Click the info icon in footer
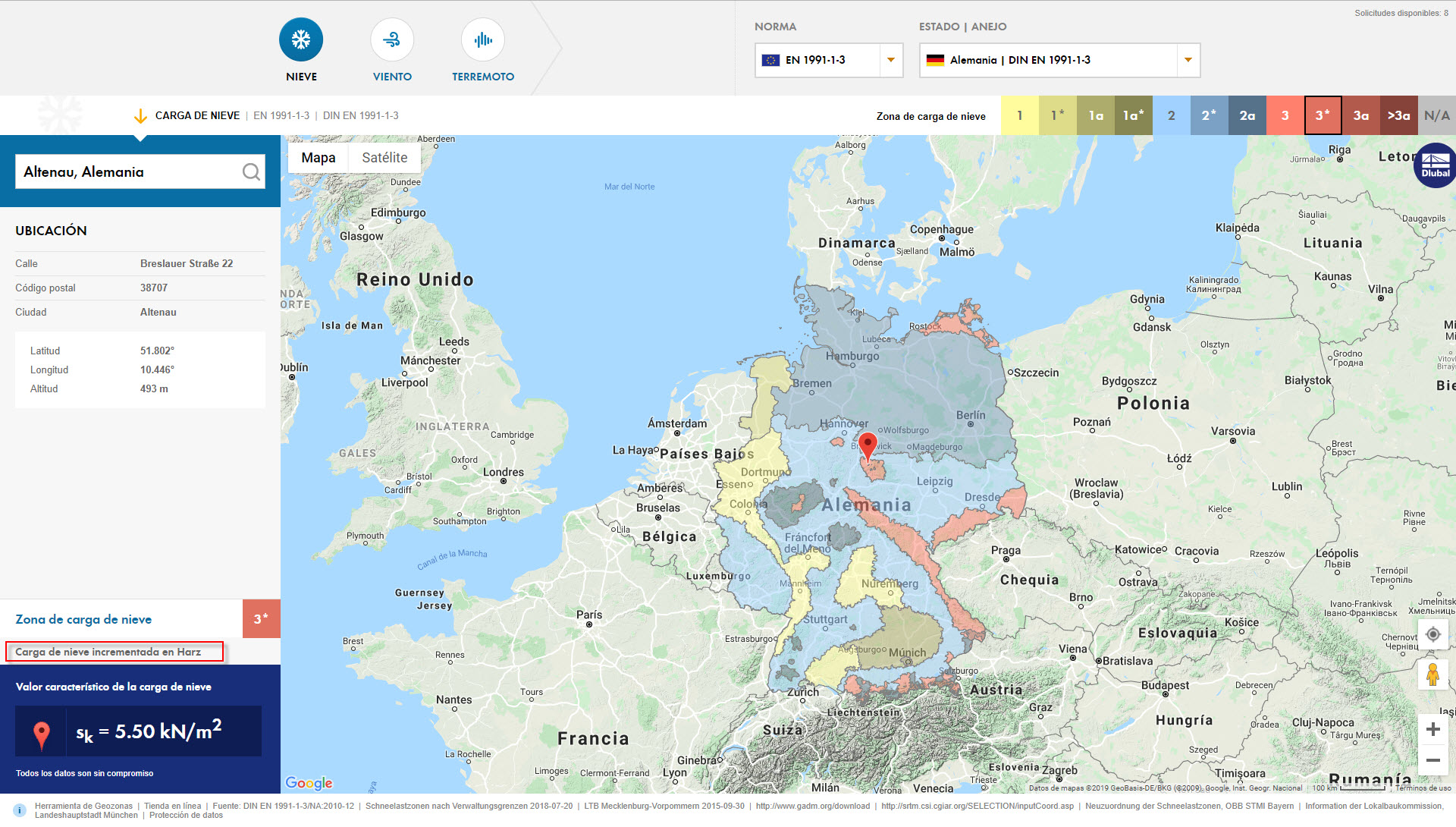1456x827 pixels. [20, 810]
